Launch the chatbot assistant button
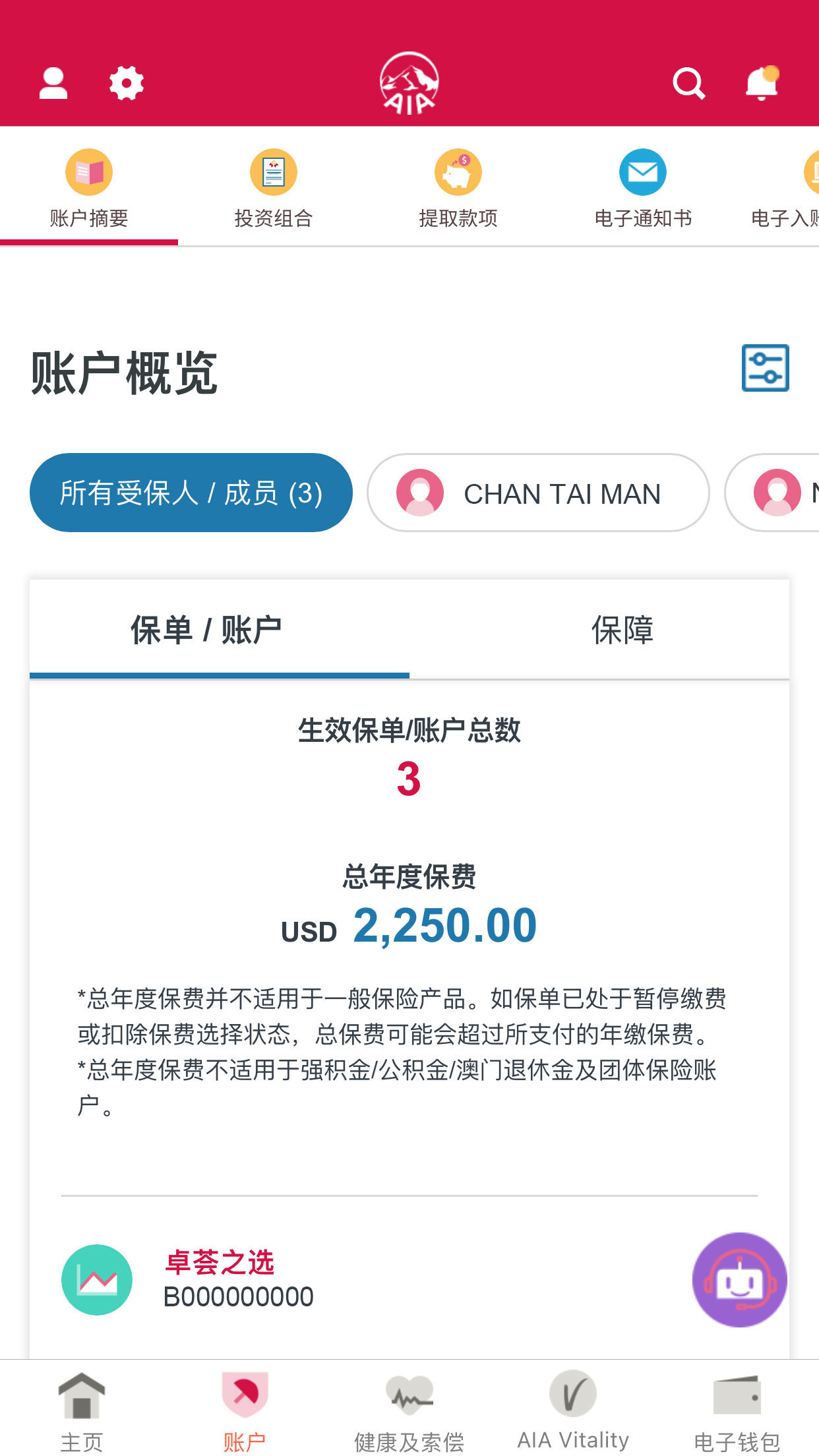Screen dimensions: 819x1456 pyautogui.click(x=739, y=1279)
